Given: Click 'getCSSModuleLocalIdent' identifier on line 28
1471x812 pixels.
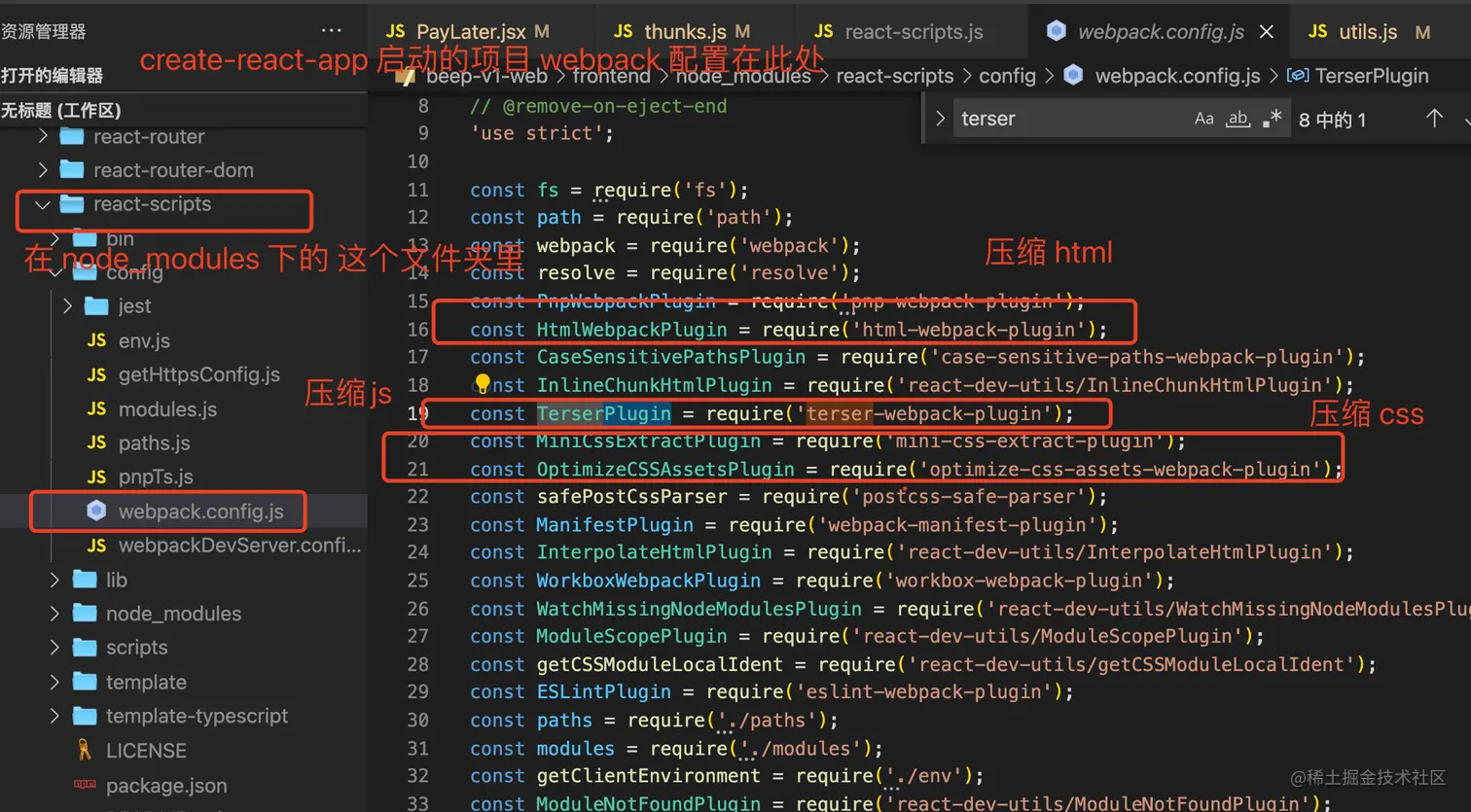Looking at the screenshot, I should [660, 664].
